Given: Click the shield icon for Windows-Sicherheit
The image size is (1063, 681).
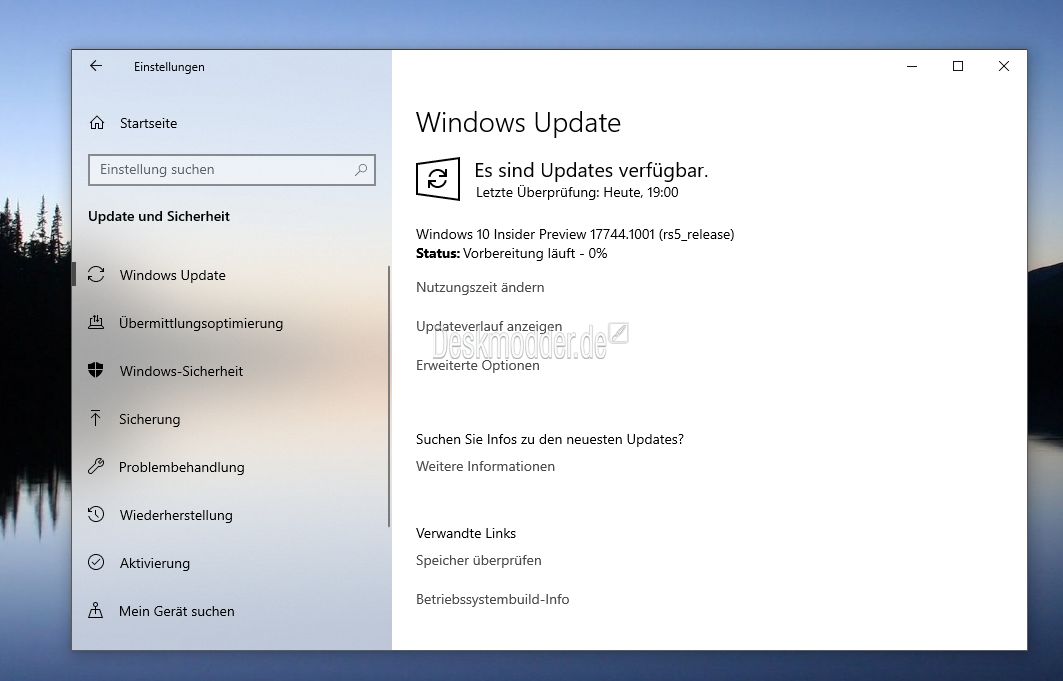Looking at the screenshot, I should [96, 370].
